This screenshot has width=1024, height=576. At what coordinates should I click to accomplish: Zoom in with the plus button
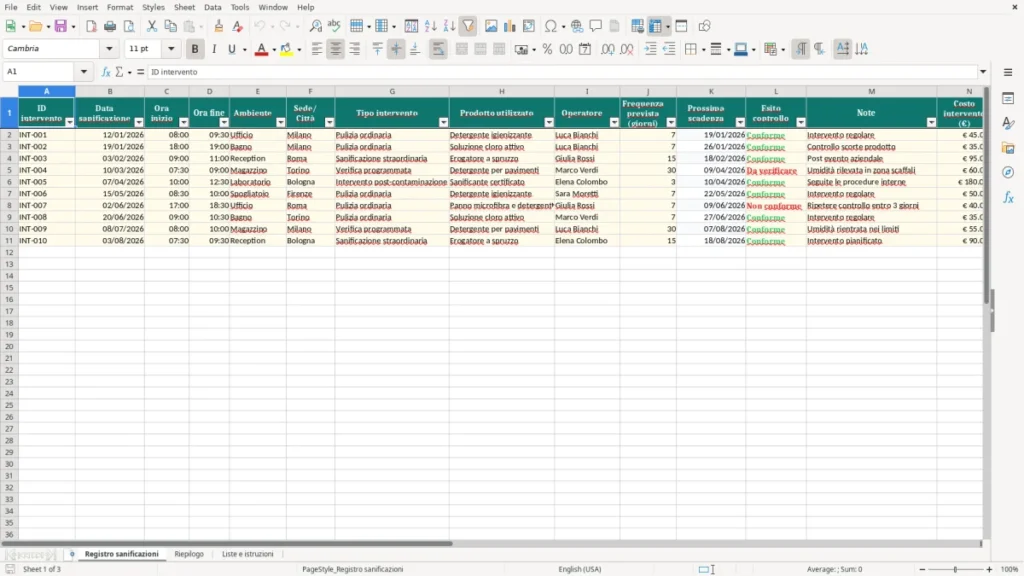(989, 569)
